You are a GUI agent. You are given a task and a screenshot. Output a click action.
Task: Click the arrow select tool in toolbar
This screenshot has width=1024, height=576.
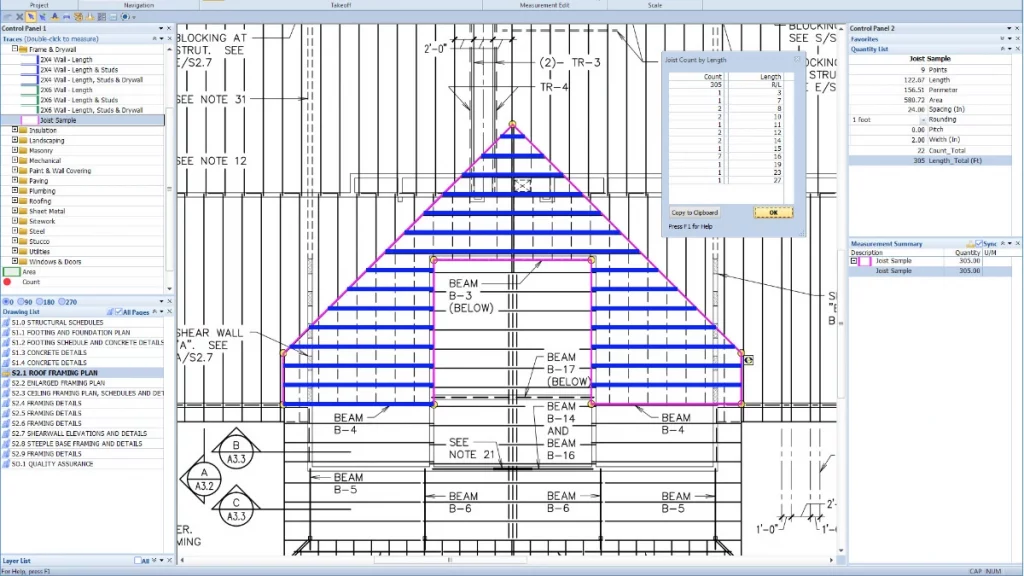pos(31,17)
